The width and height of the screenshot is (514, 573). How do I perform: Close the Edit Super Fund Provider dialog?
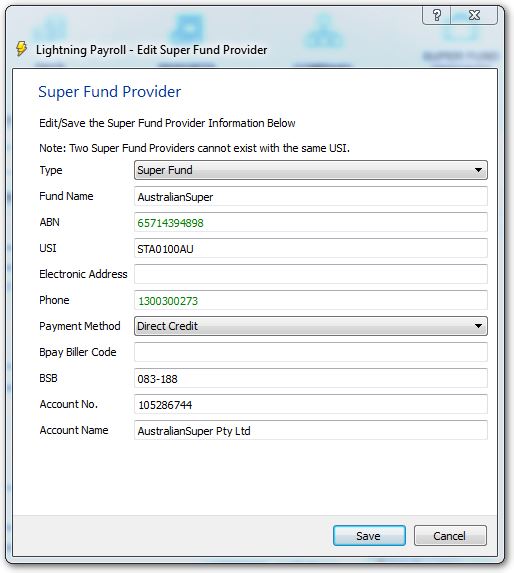pyautogui.click(x=474, y=15)
